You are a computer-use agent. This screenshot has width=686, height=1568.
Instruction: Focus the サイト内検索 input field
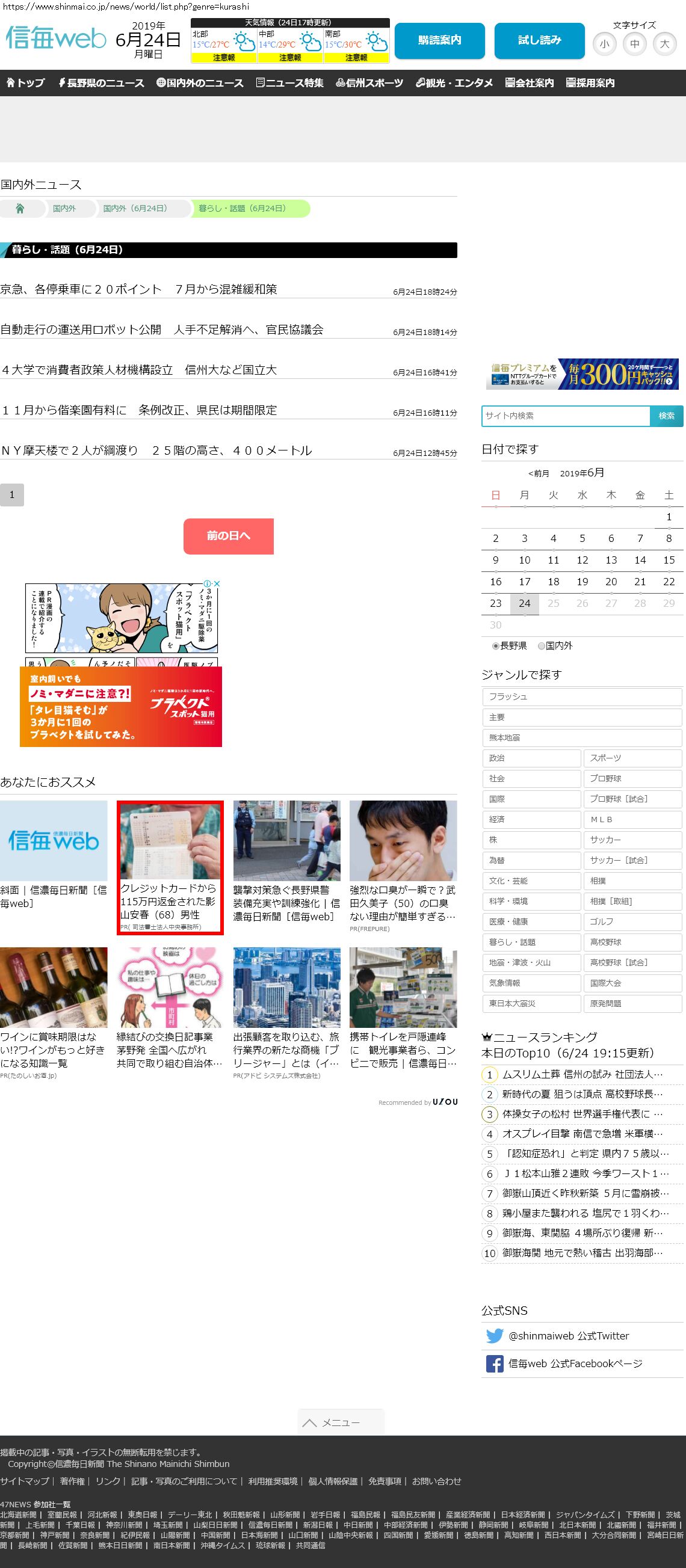(566, 416)
